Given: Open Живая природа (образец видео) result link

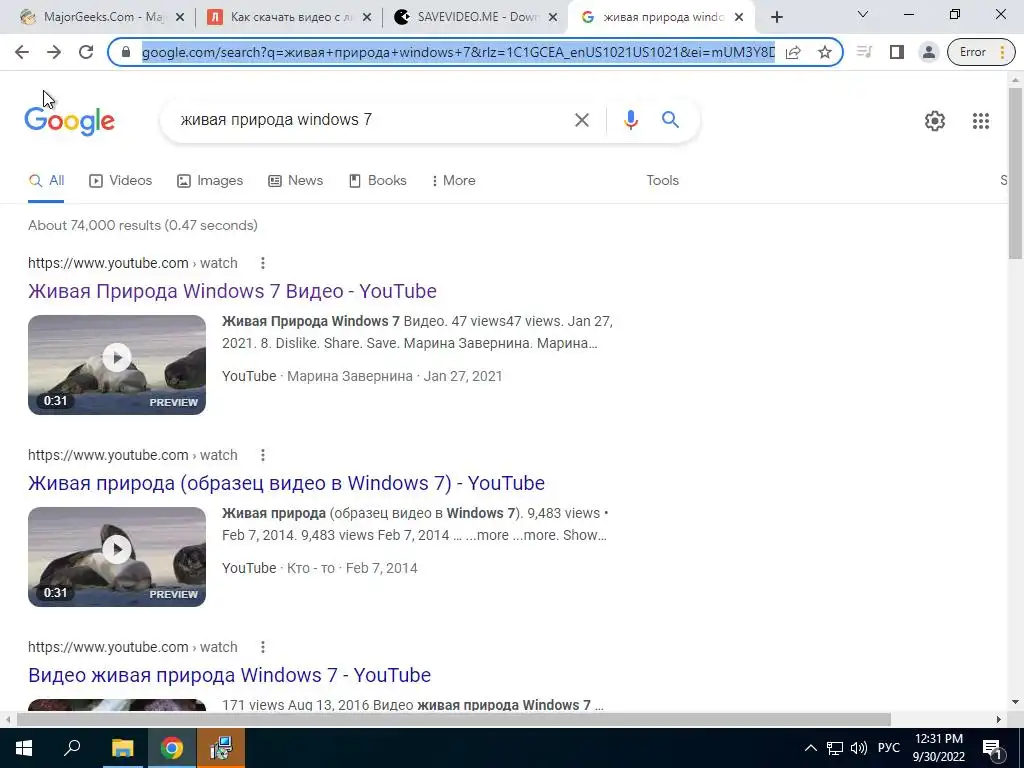Looking at the screenshot, I should (286, 483).
